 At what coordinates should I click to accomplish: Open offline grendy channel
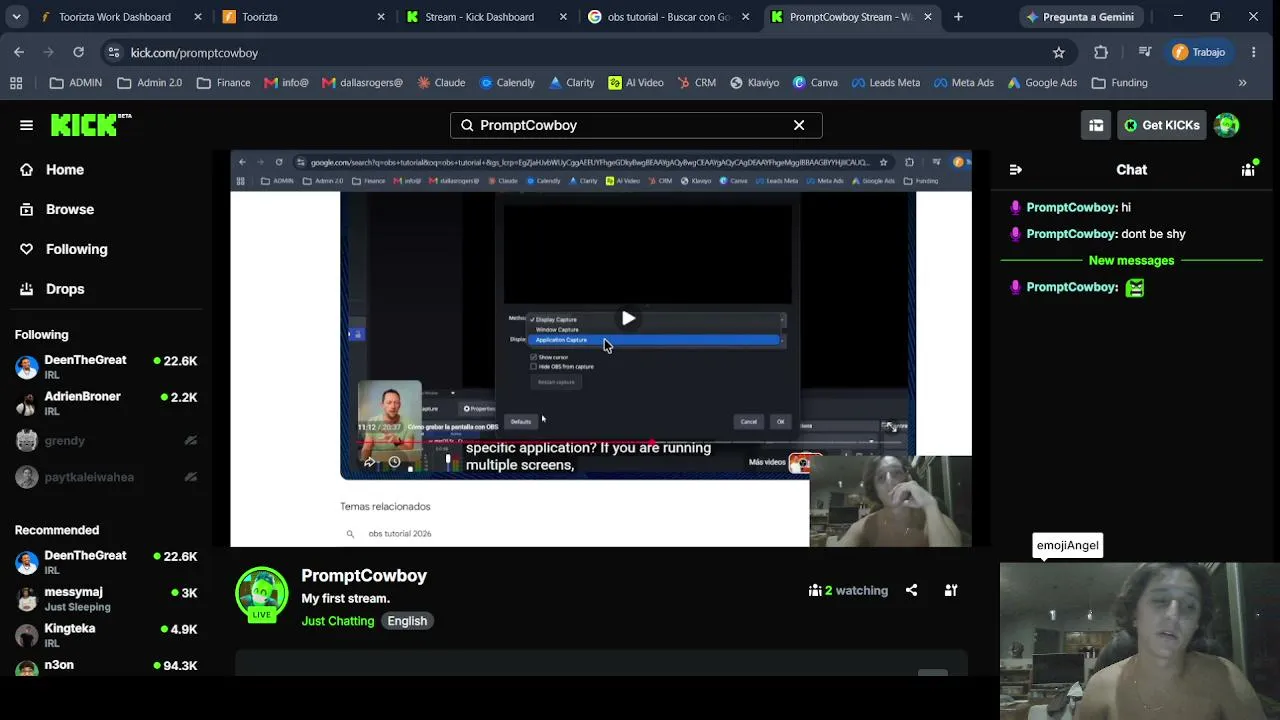pos(106,441)
